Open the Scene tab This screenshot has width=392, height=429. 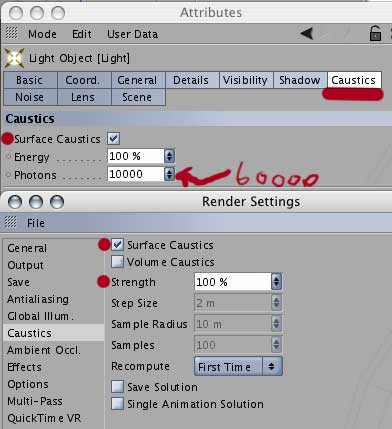tap(138, 97)
